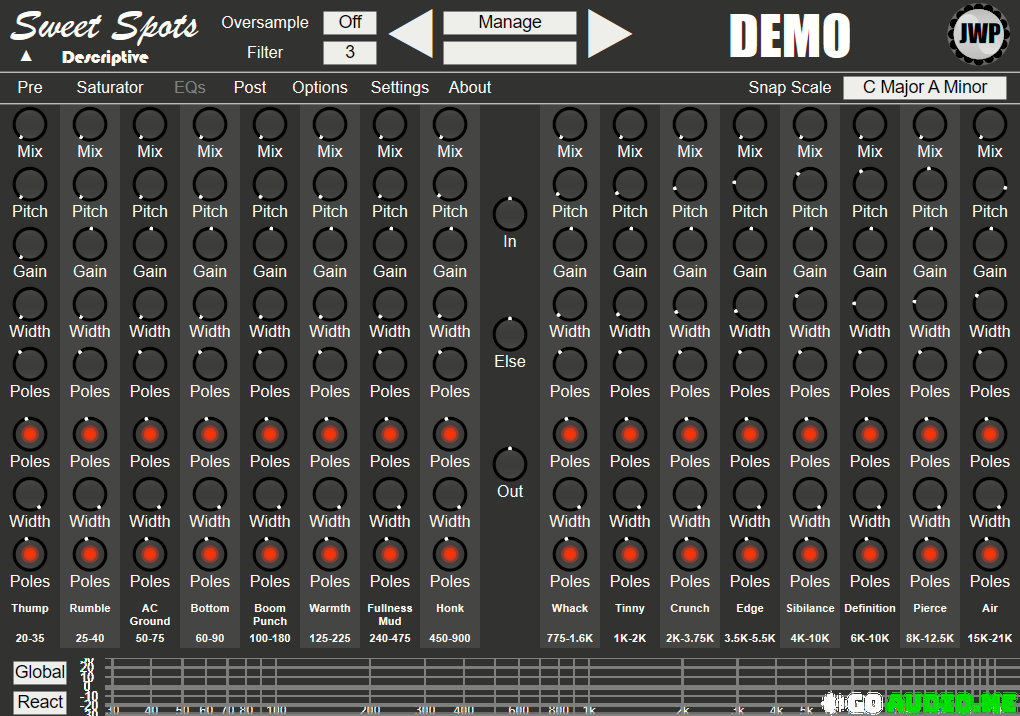This screenshot has width=1020, height=716.
Task: Click the Out knob
Action: (x=510, y=464)
